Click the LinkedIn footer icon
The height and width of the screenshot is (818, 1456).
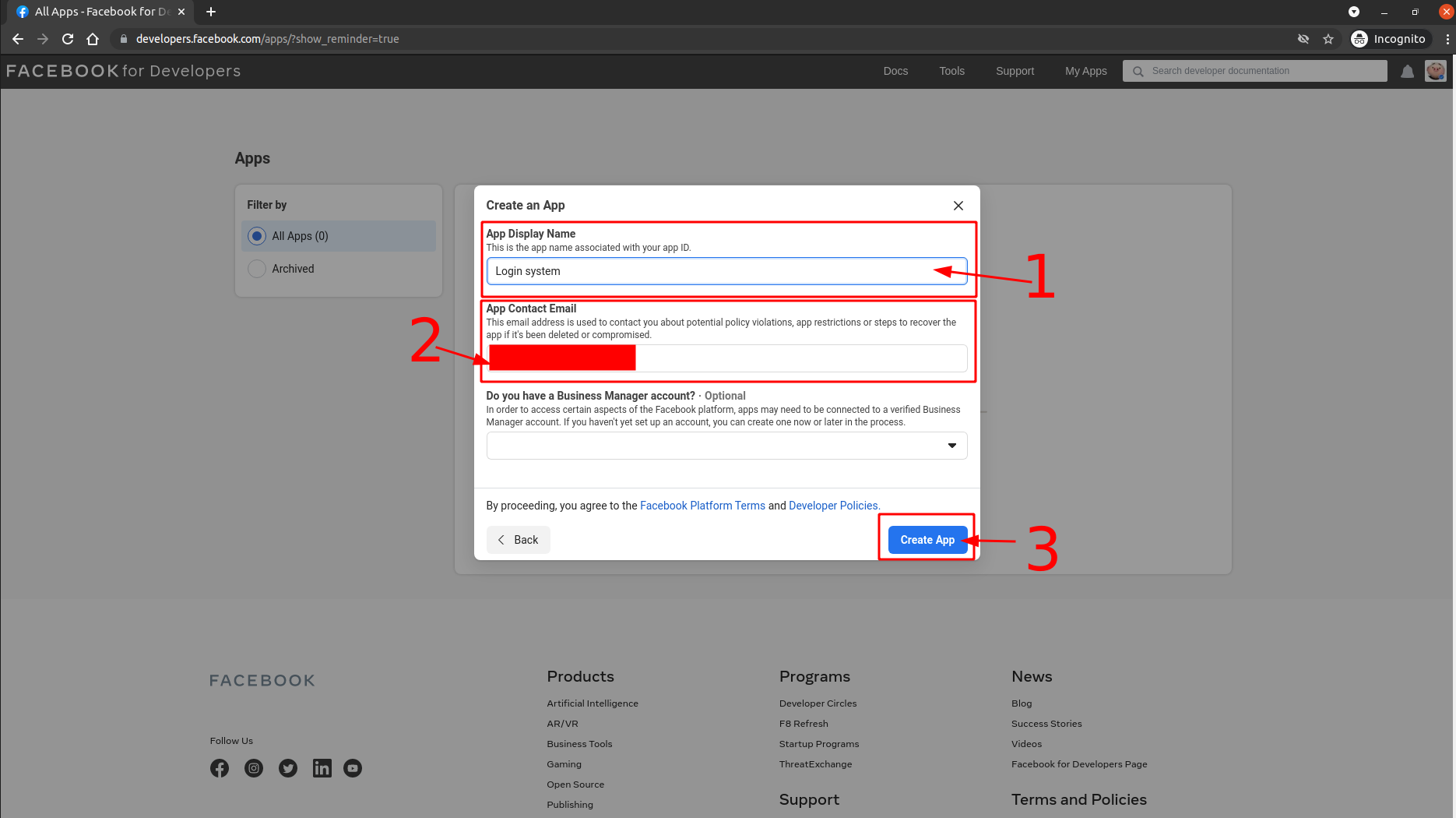[x=322, y=768]
